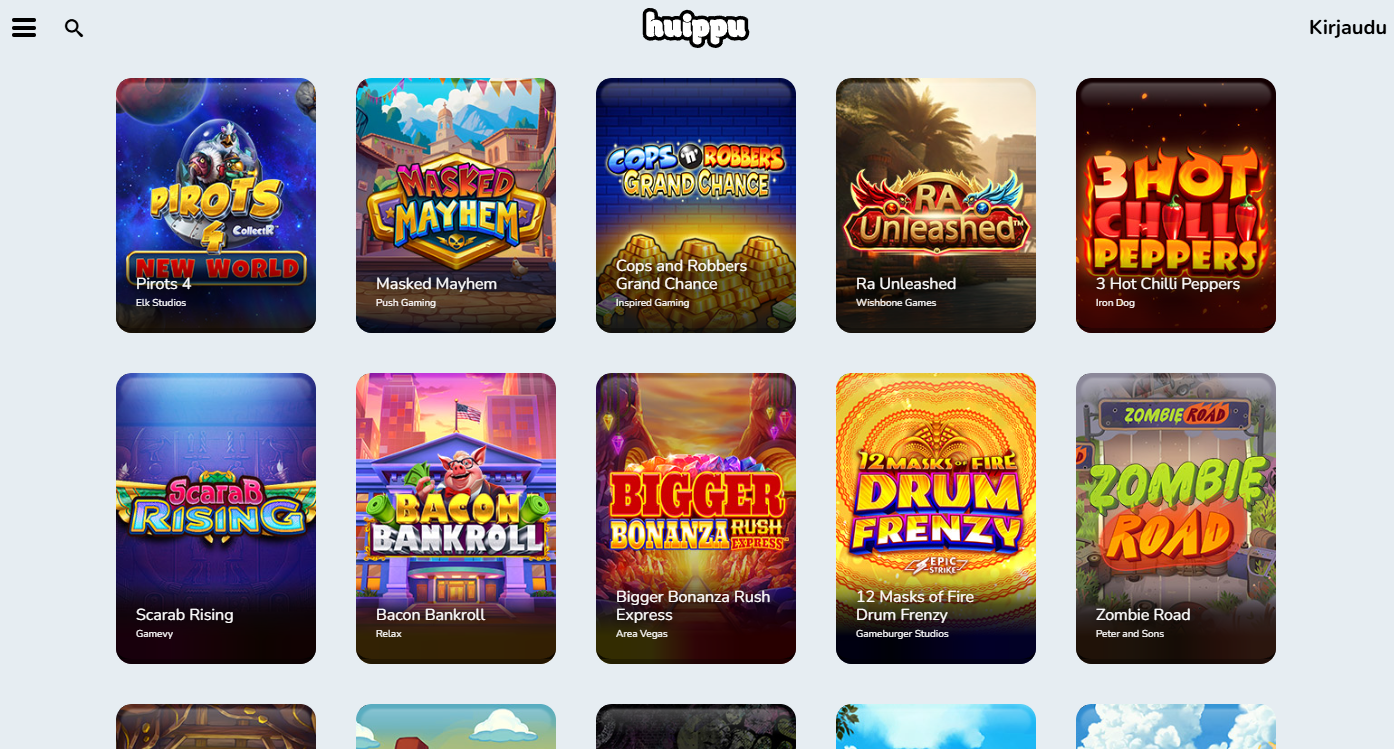Open the hamburger menu
Viewport: 1394px width, 749px height.
[x=24, y=28]
